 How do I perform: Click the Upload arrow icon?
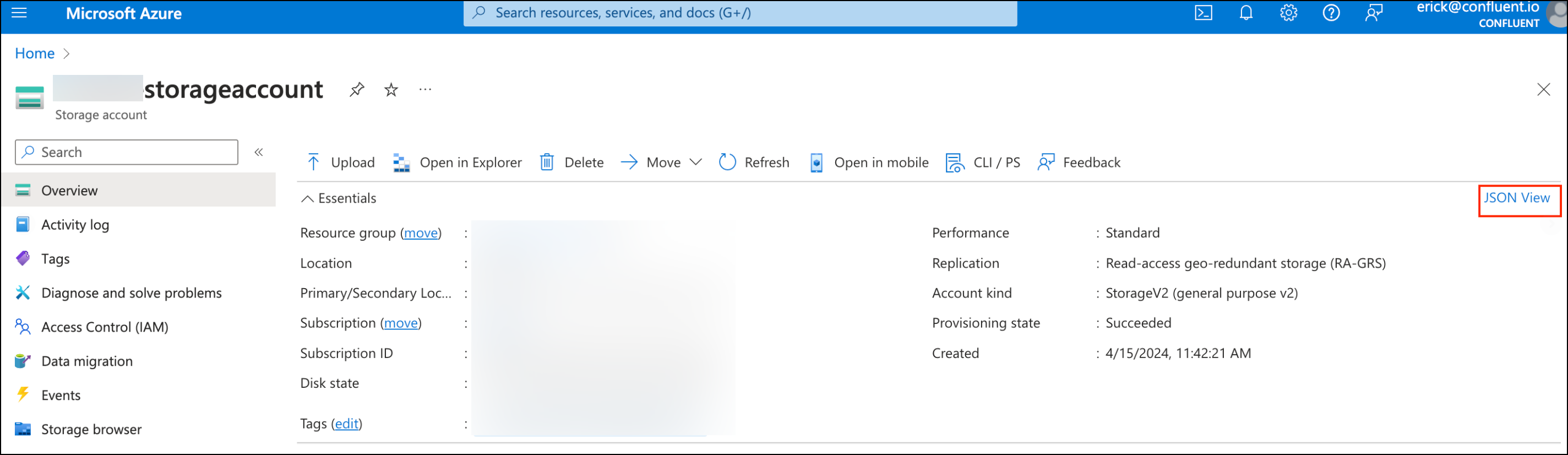point(313,162)
